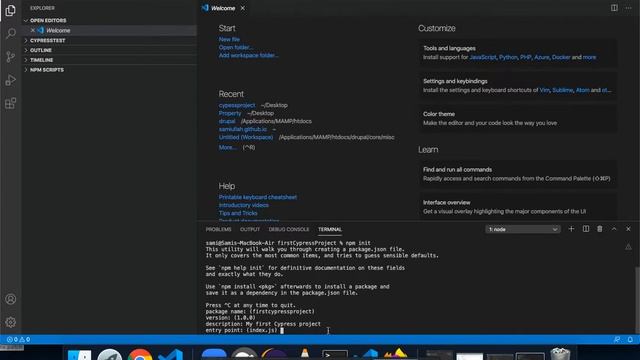Expand the Timeline section
The width and height of the screenshot is (640, 360).
pos(109,60)
